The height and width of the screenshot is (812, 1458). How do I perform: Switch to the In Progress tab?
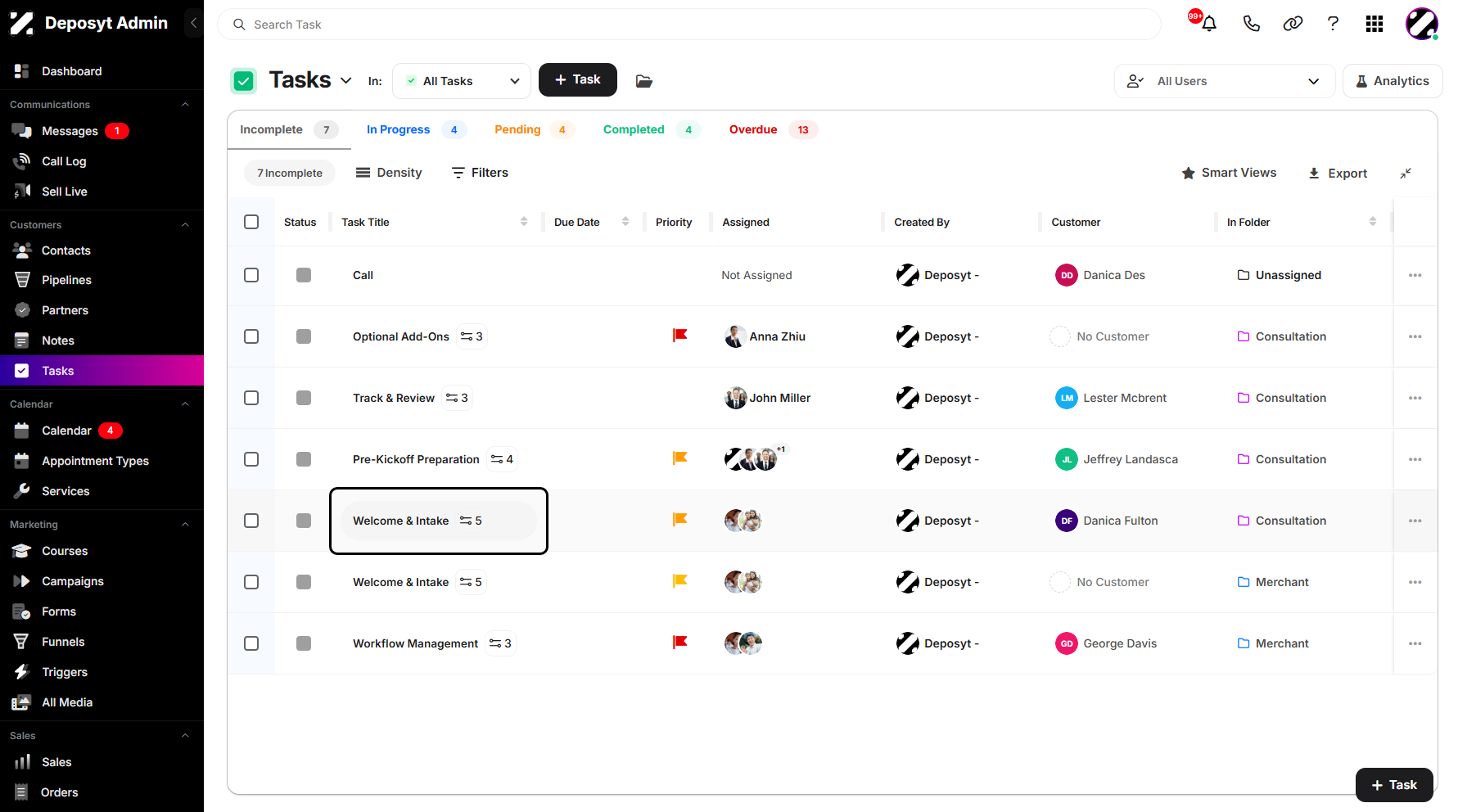416,129
